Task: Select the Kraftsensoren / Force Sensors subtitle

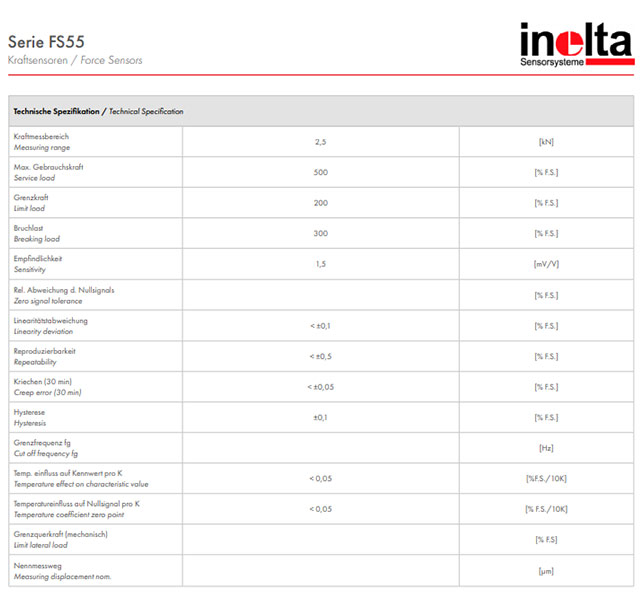Action: pos(75,61)
